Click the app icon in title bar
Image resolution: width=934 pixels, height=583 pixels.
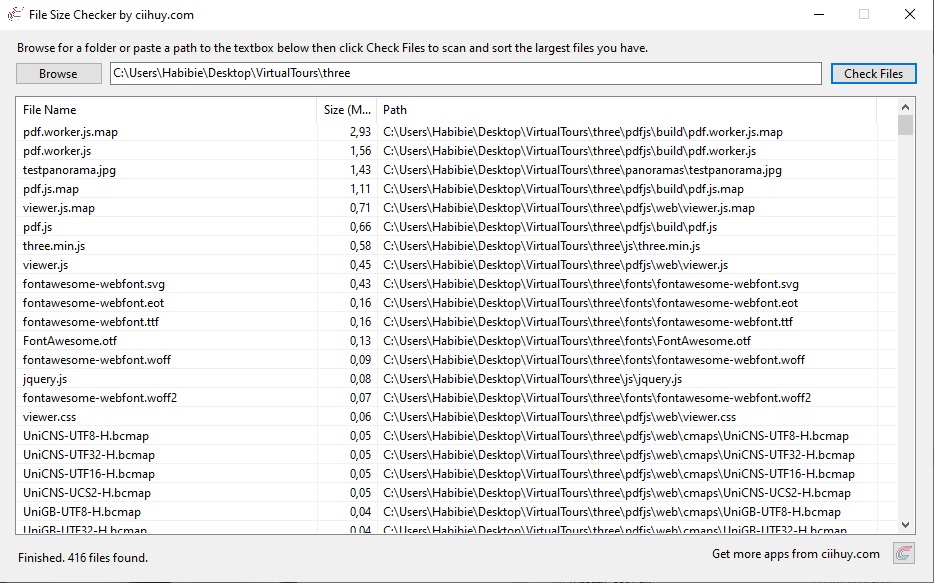[16, 15]
